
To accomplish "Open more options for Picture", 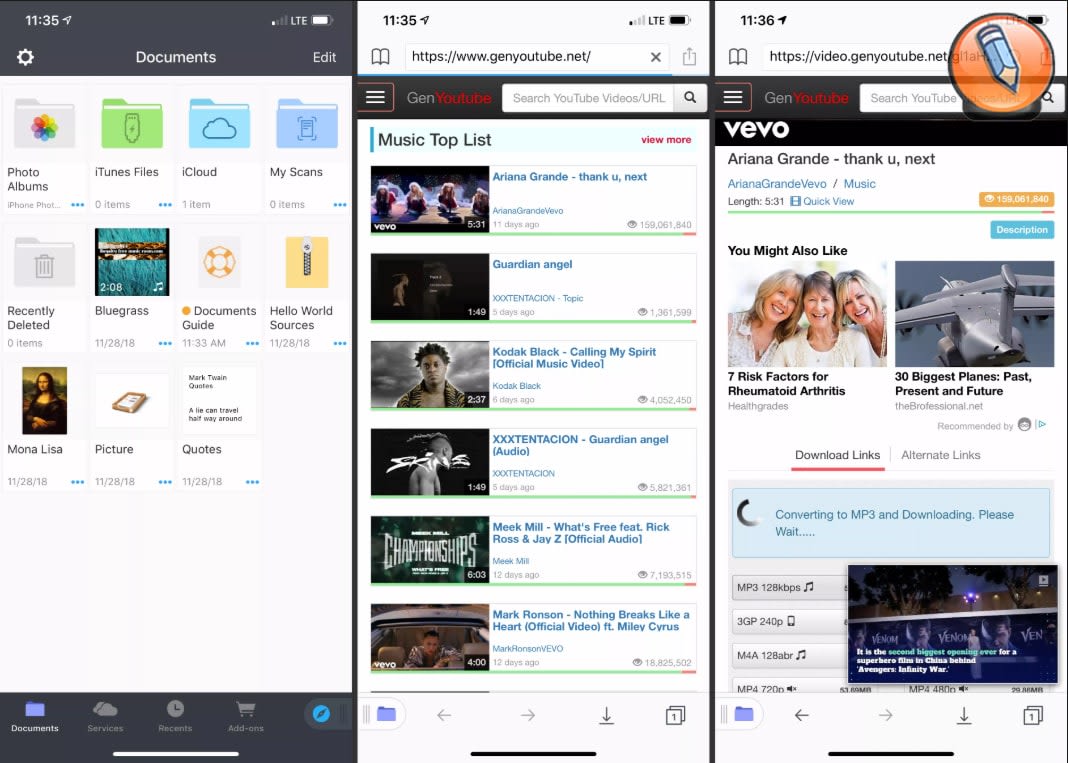I will click(165, 482).
